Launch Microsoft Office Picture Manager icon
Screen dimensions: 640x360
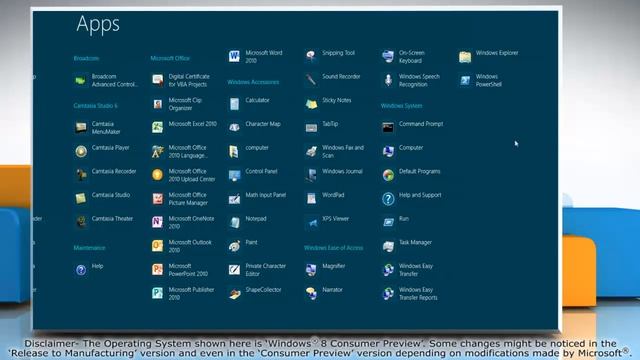(158, 199)
